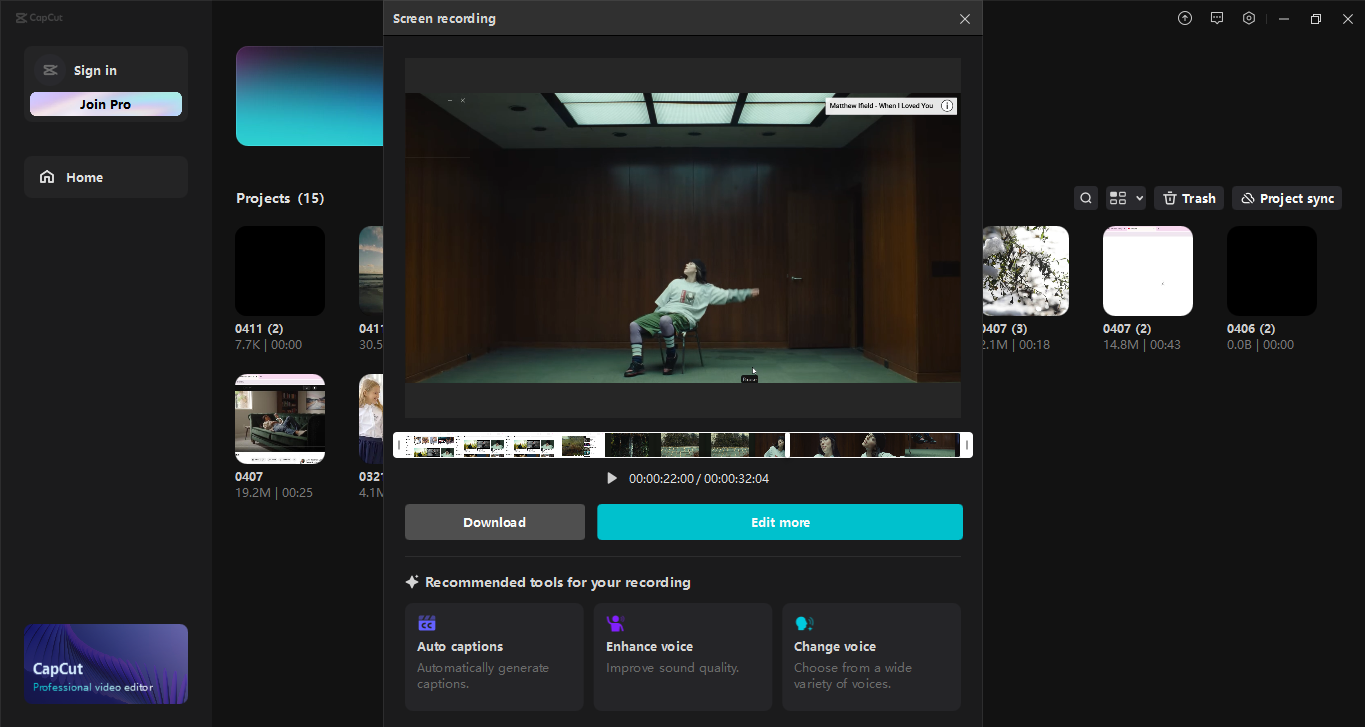Open the project search icon
1365x727 pixels.
click(x=1086, y=198)
